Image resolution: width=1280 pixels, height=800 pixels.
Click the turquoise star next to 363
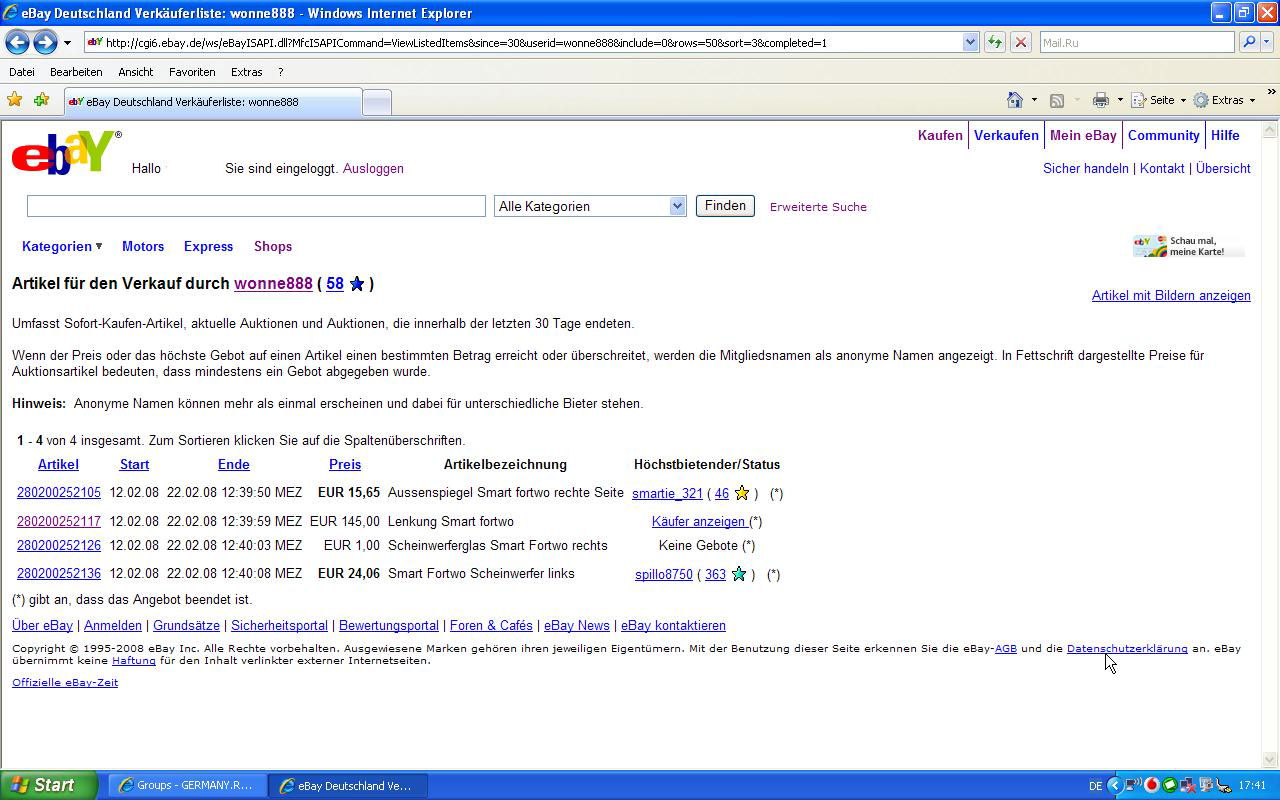click(739, 574)
